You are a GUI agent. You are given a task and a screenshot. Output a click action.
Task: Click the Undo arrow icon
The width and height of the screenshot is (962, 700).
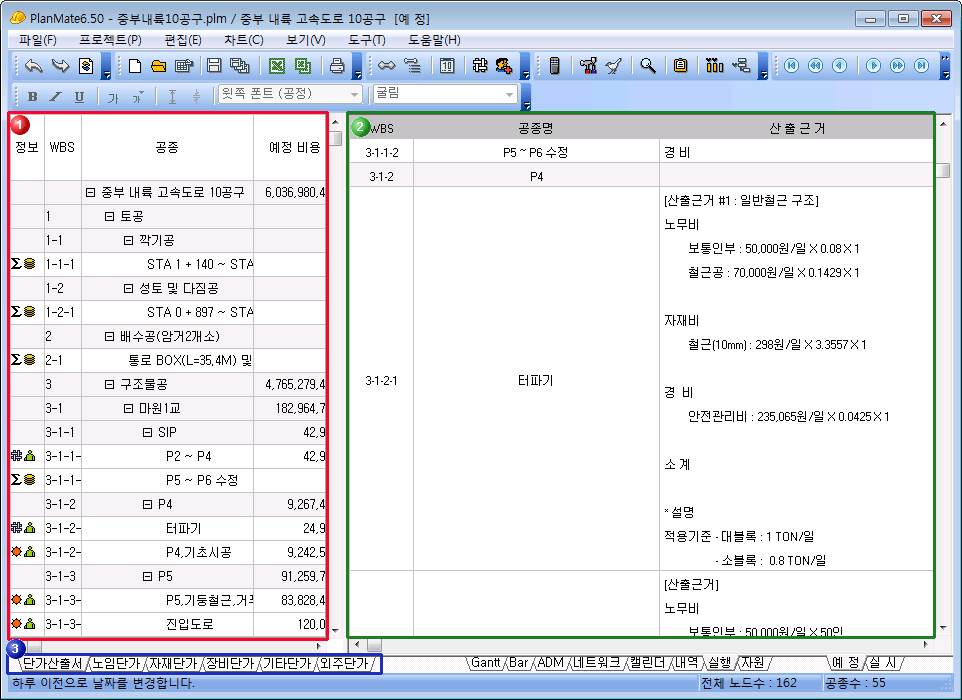tap(34, 66)
